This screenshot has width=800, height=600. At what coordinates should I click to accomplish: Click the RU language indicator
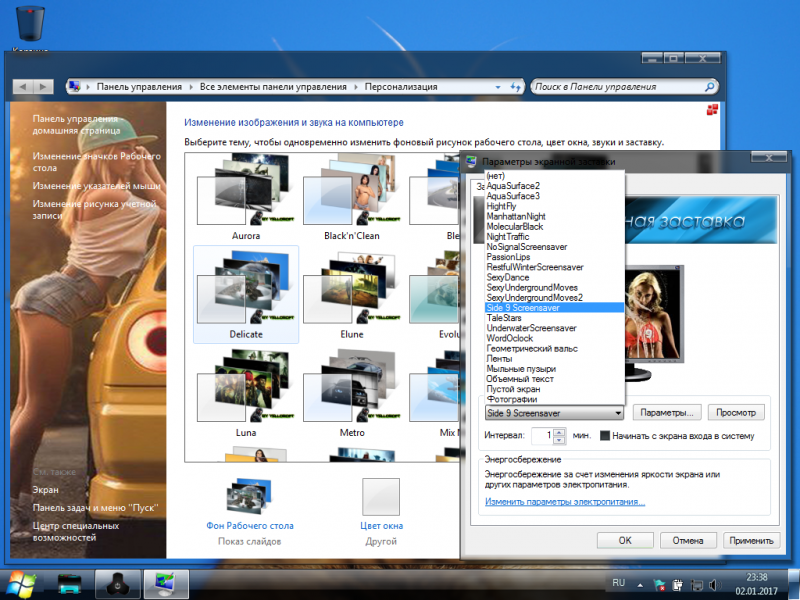[x=618, y=583]
